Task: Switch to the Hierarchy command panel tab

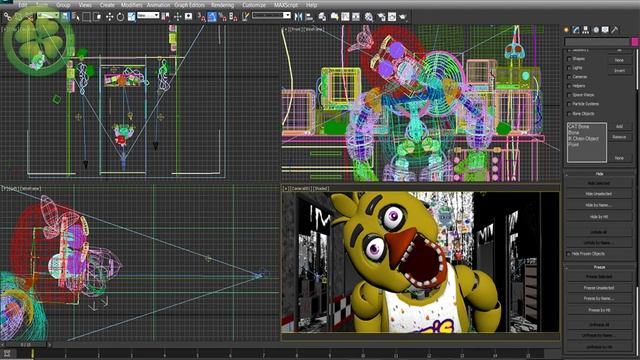Action: pos(586,30)
